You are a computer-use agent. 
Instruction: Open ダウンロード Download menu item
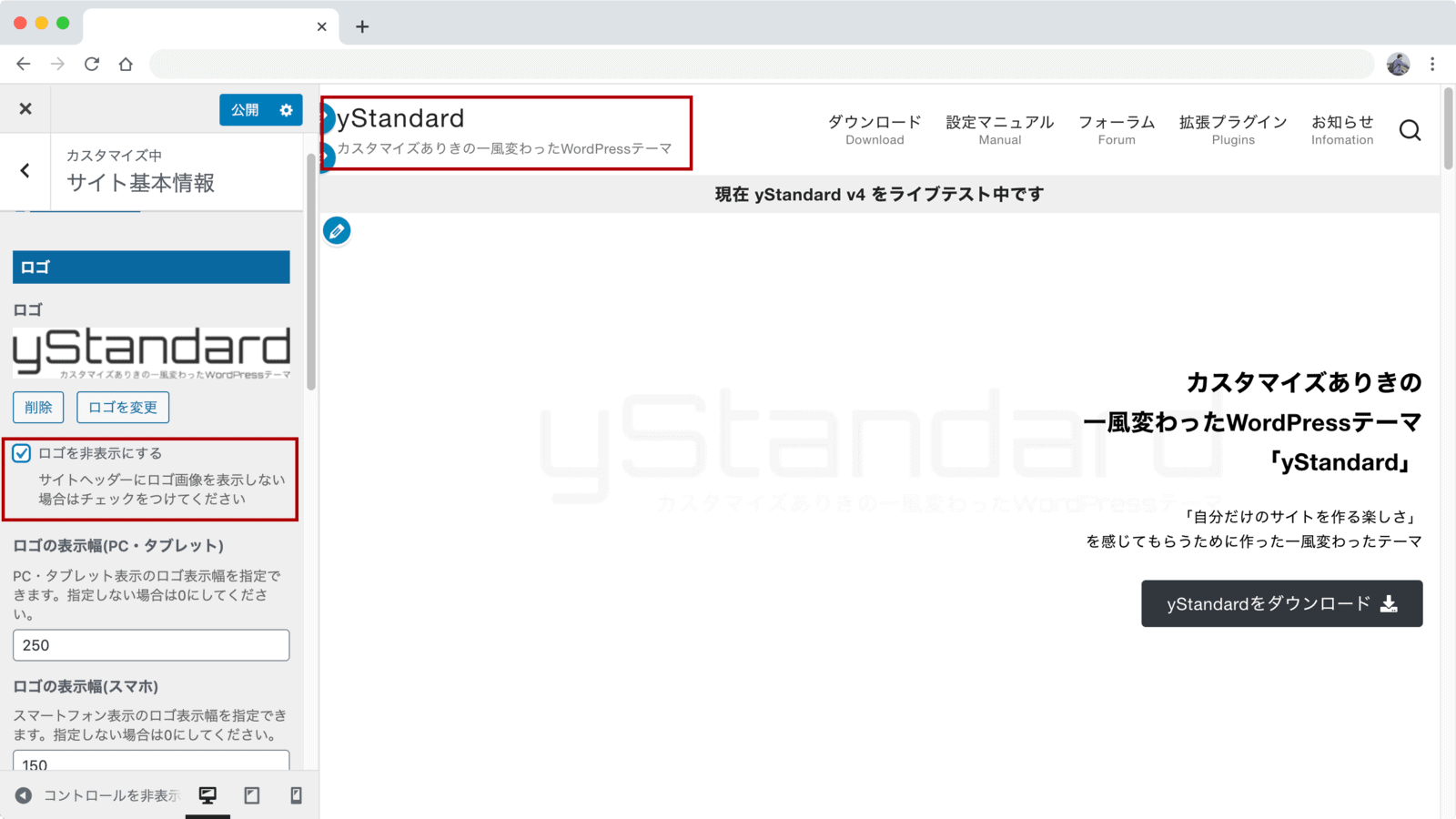coord(875,130)
